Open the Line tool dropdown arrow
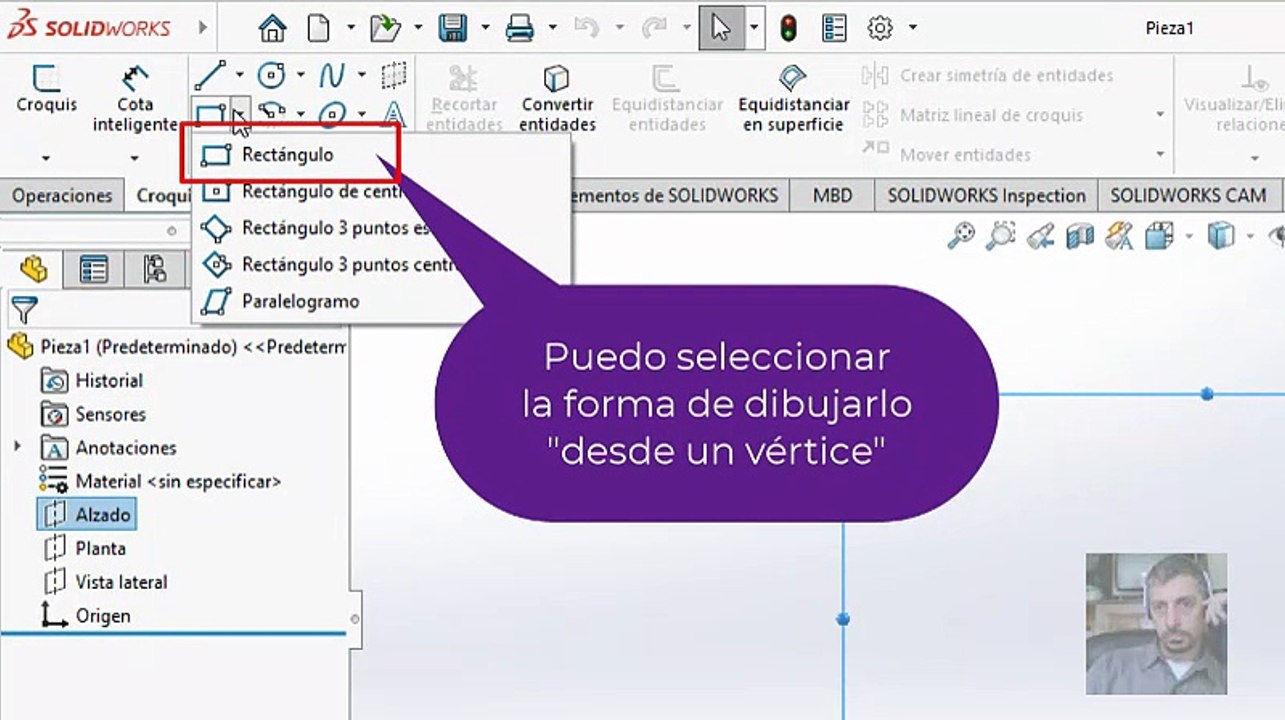Viewport: 1285px width, 720px height. coord(239,75)
